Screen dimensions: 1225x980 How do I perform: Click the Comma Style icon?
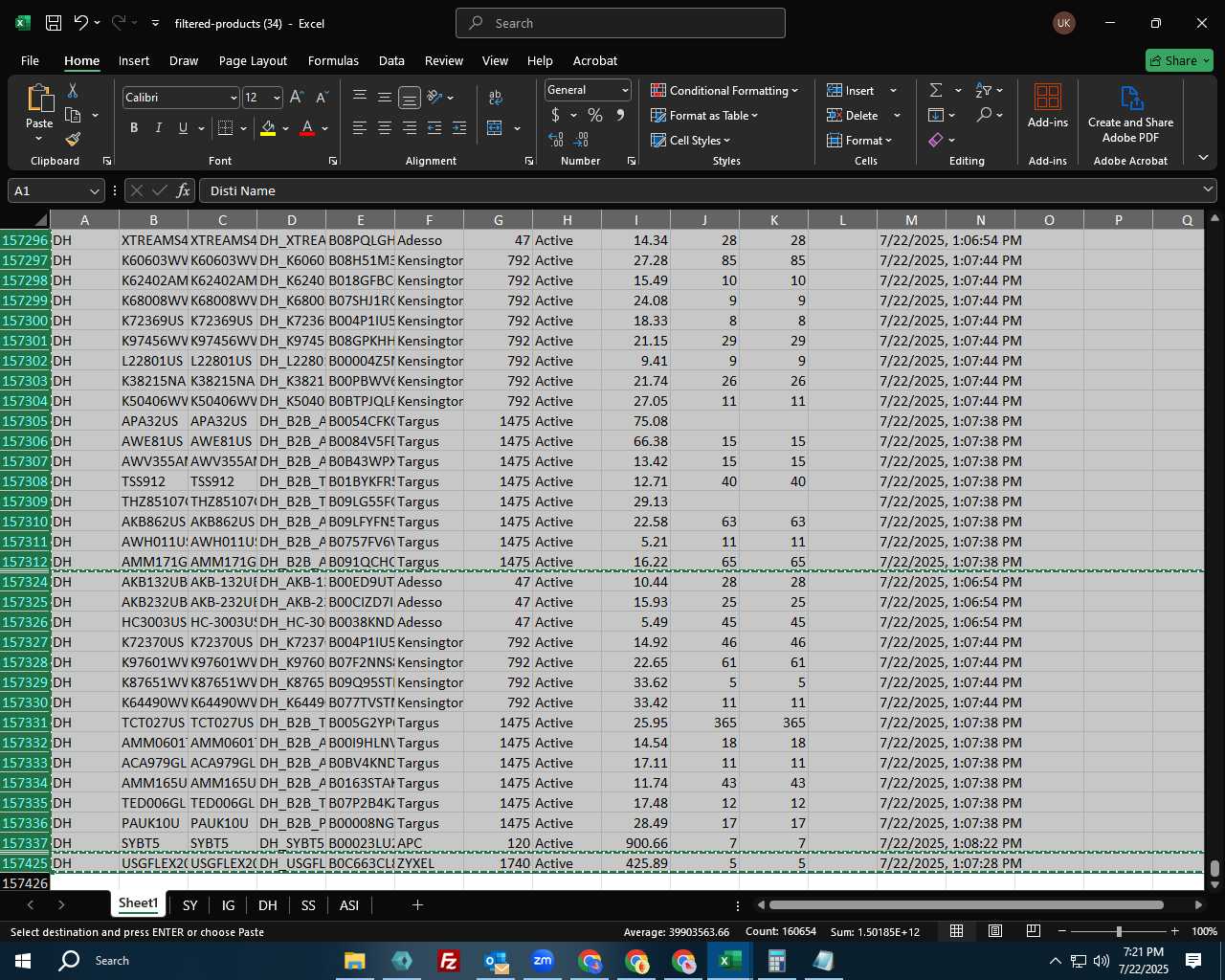click(x=620, y=115)
